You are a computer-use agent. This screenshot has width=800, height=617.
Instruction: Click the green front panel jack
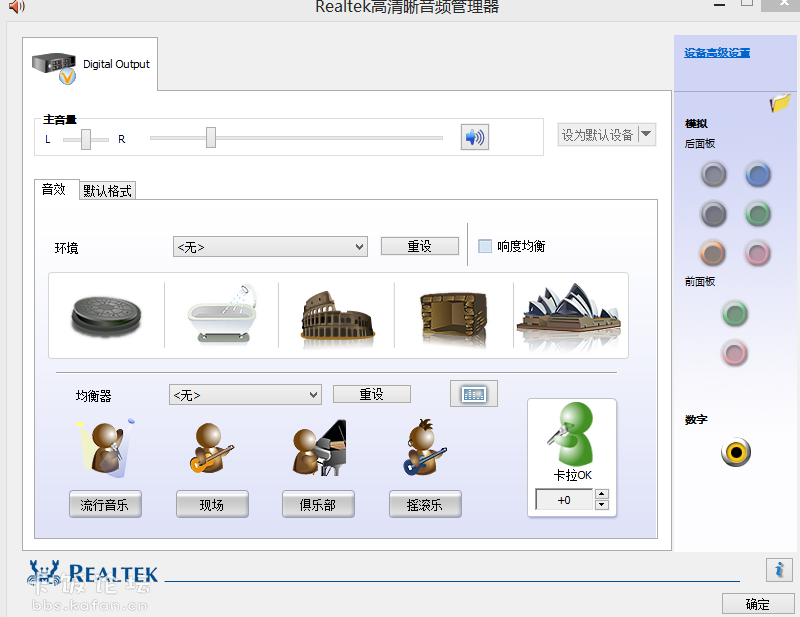(x=735, y=314)
